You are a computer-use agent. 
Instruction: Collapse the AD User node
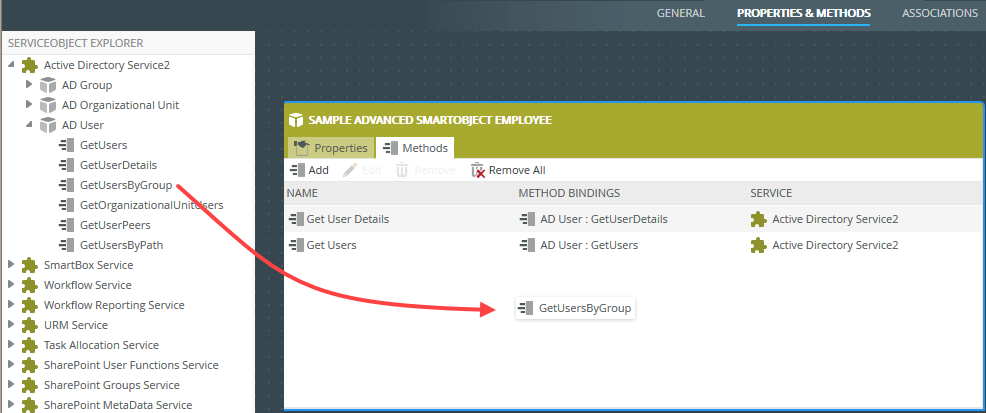(29, 125)
